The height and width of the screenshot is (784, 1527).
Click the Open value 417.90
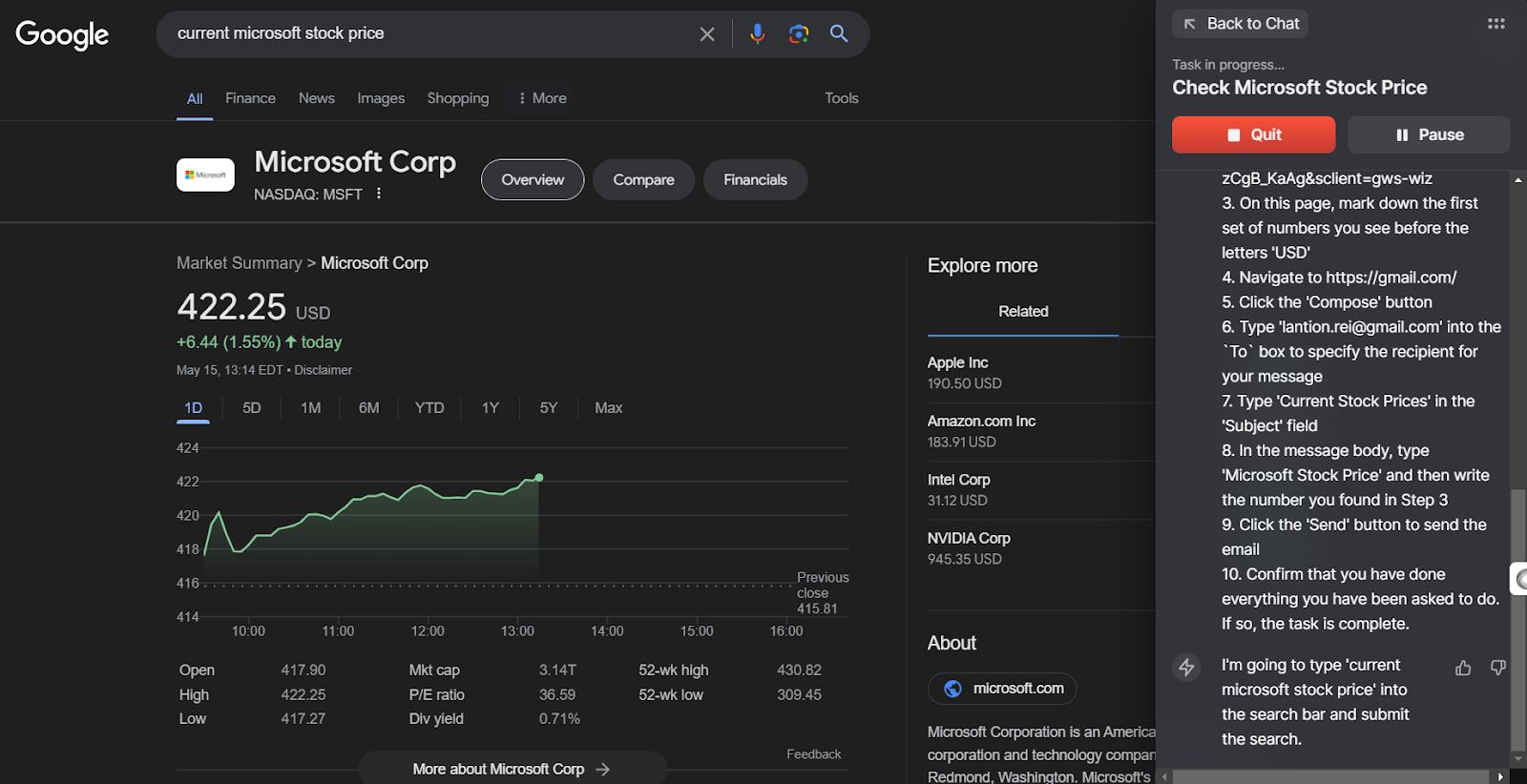[303, 671]
